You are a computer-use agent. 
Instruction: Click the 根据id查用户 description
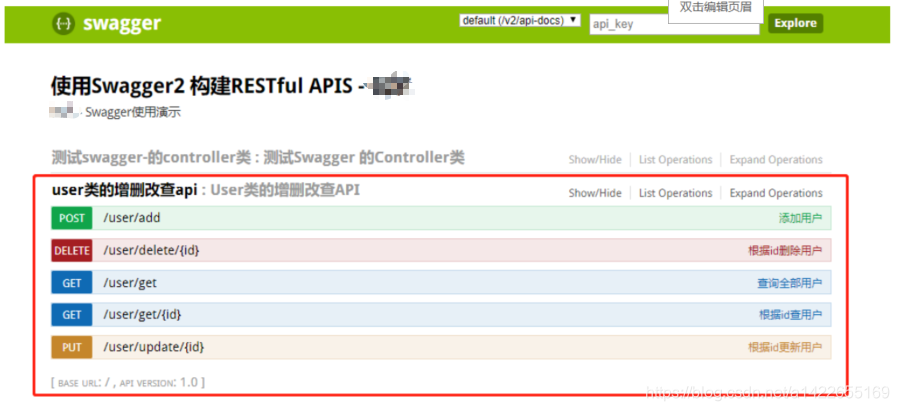[x=791, y=315]
